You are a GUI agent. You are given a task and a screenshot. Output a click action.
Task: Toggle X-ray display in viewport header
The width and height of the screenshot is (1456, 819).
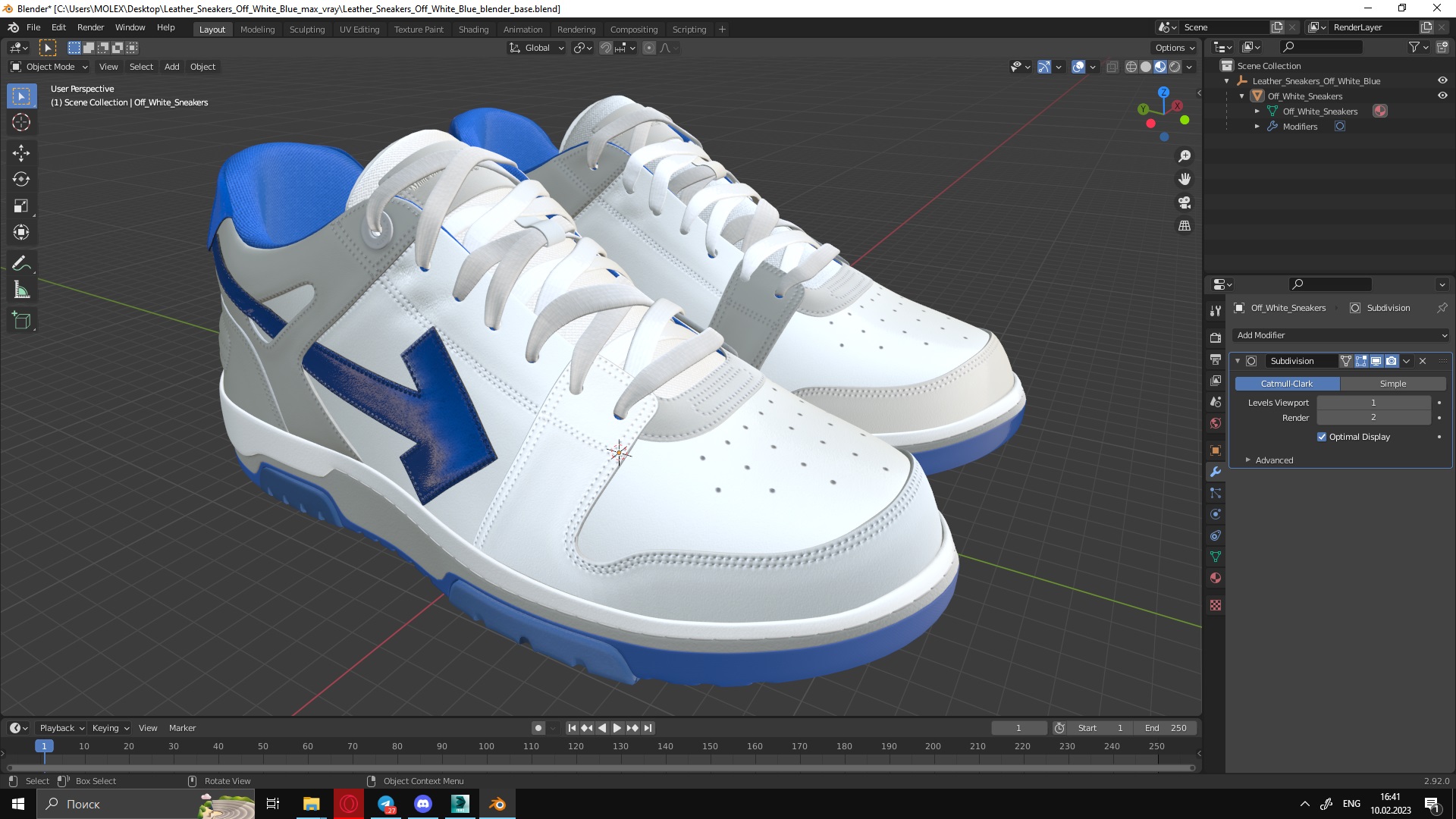1112,67
